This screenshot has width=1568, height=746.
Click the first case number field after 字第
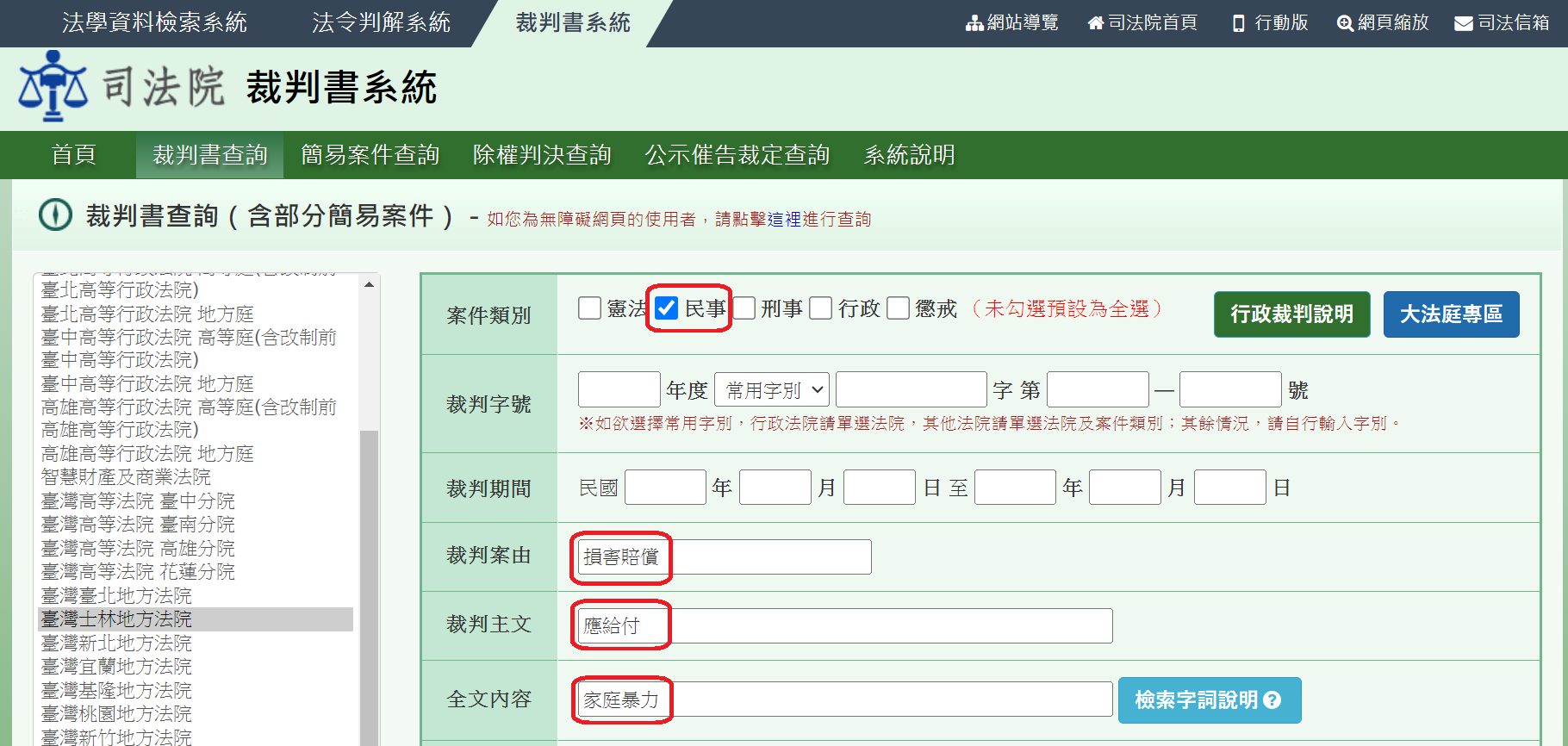(x=1098, y=389)
